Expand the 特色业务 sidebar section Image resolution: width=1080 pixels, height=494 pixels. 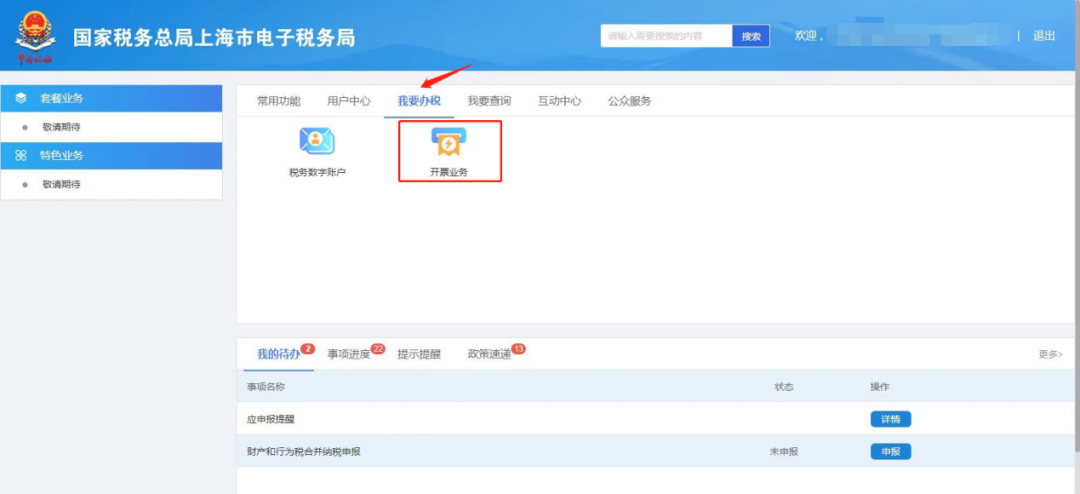tap(112, 156)
